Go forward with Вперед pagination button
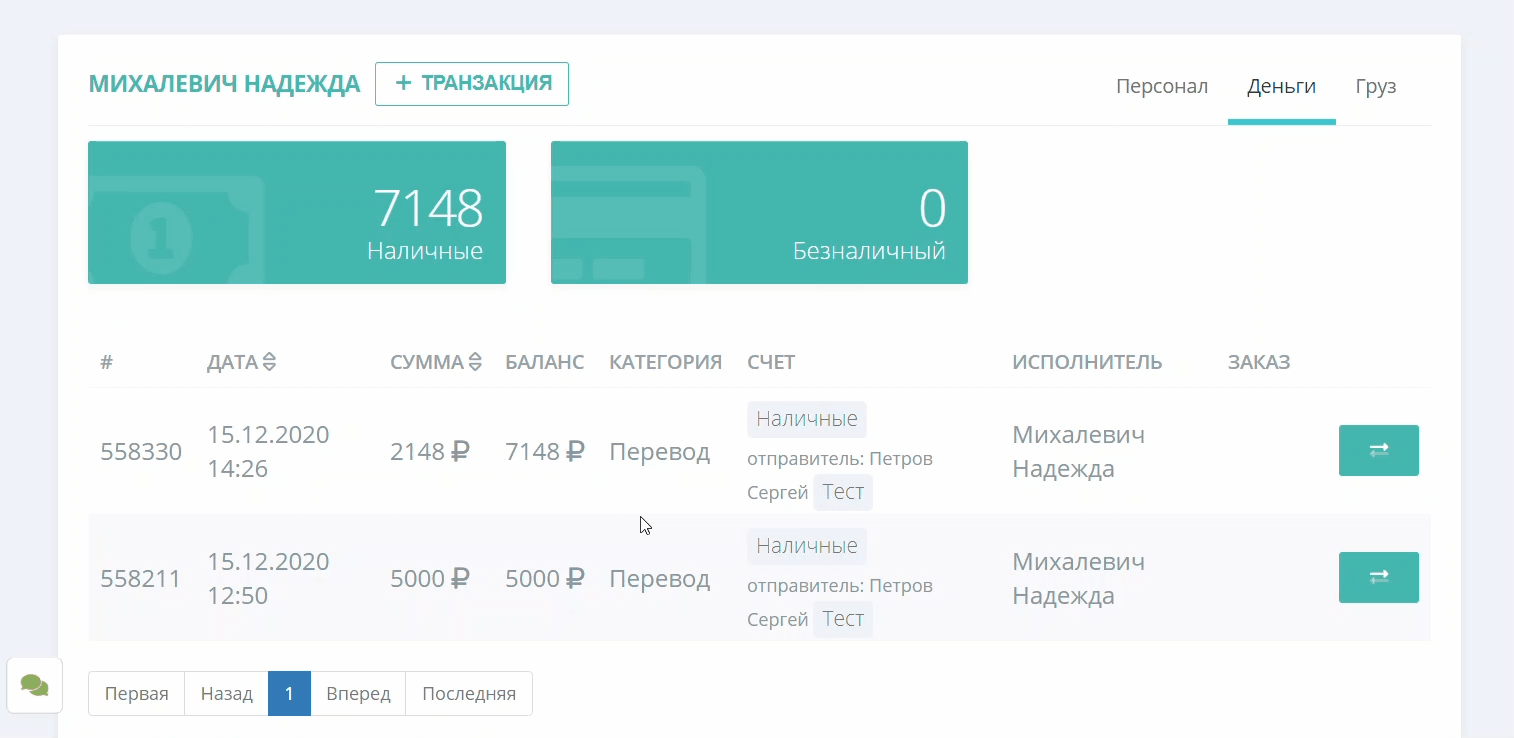1514x738 pixels. (x=358, y=693)
